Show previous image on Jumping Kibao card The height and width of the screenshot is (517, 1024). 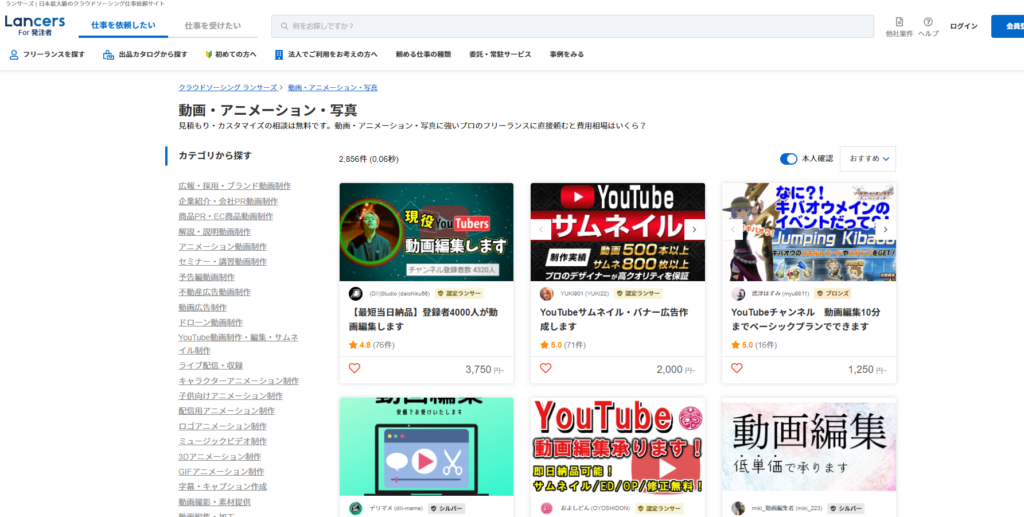tap(732, 230)
